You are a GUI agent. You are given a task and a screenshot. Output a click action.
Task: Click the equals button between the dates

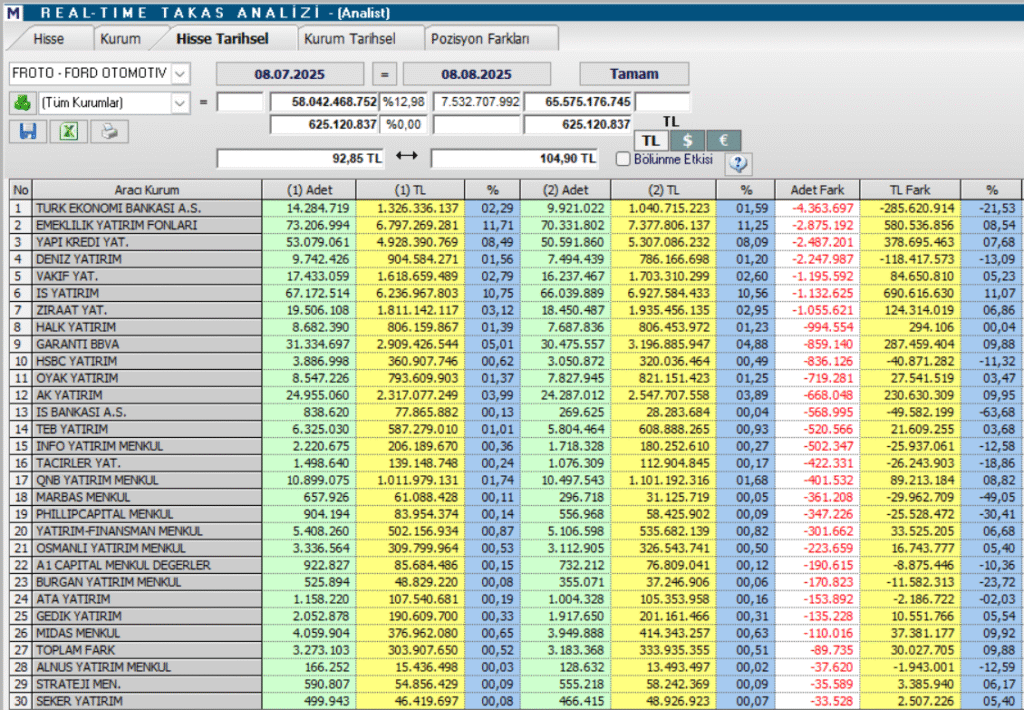coord(385,74)
